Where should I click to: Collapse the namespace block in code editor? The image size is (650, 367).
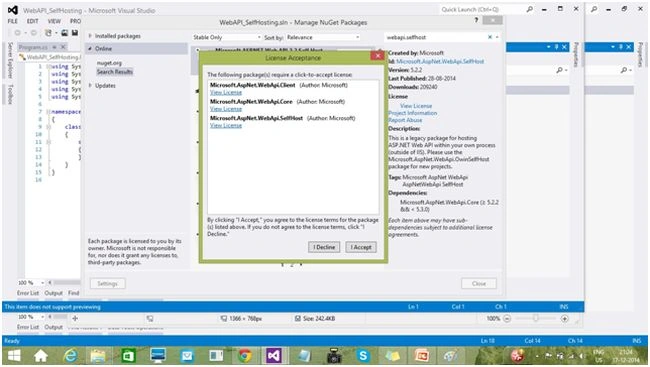(49, 112)
